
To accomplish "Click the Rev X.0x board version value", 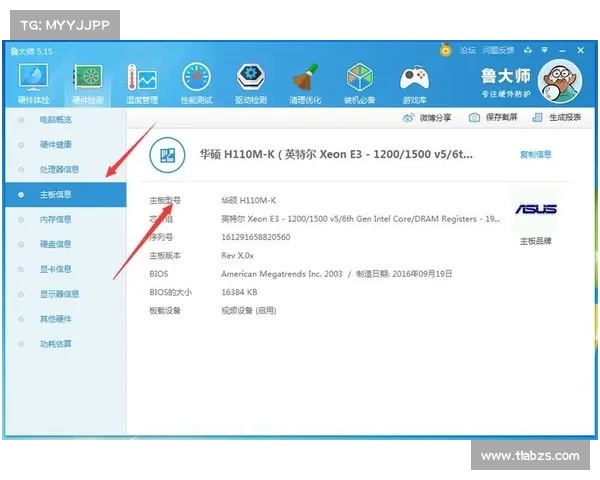I will click(x=237, y=255).
